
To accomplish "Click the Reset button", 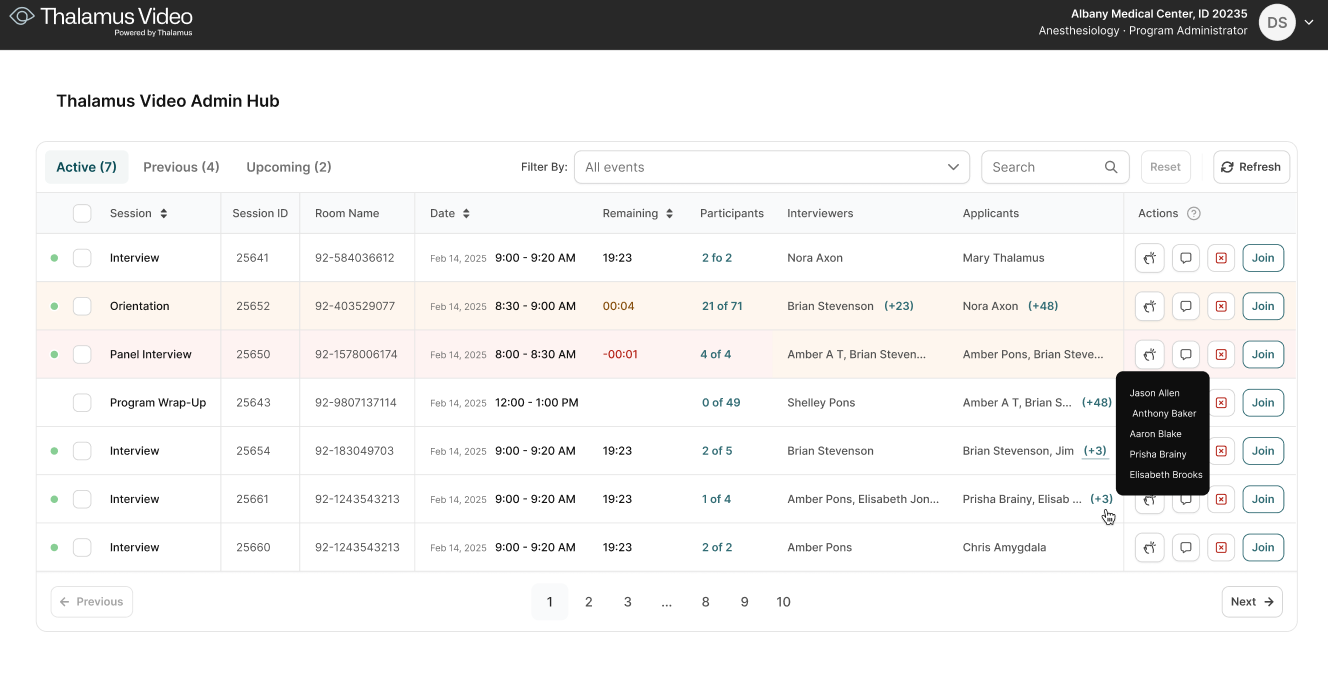I will pos(1165,166).
